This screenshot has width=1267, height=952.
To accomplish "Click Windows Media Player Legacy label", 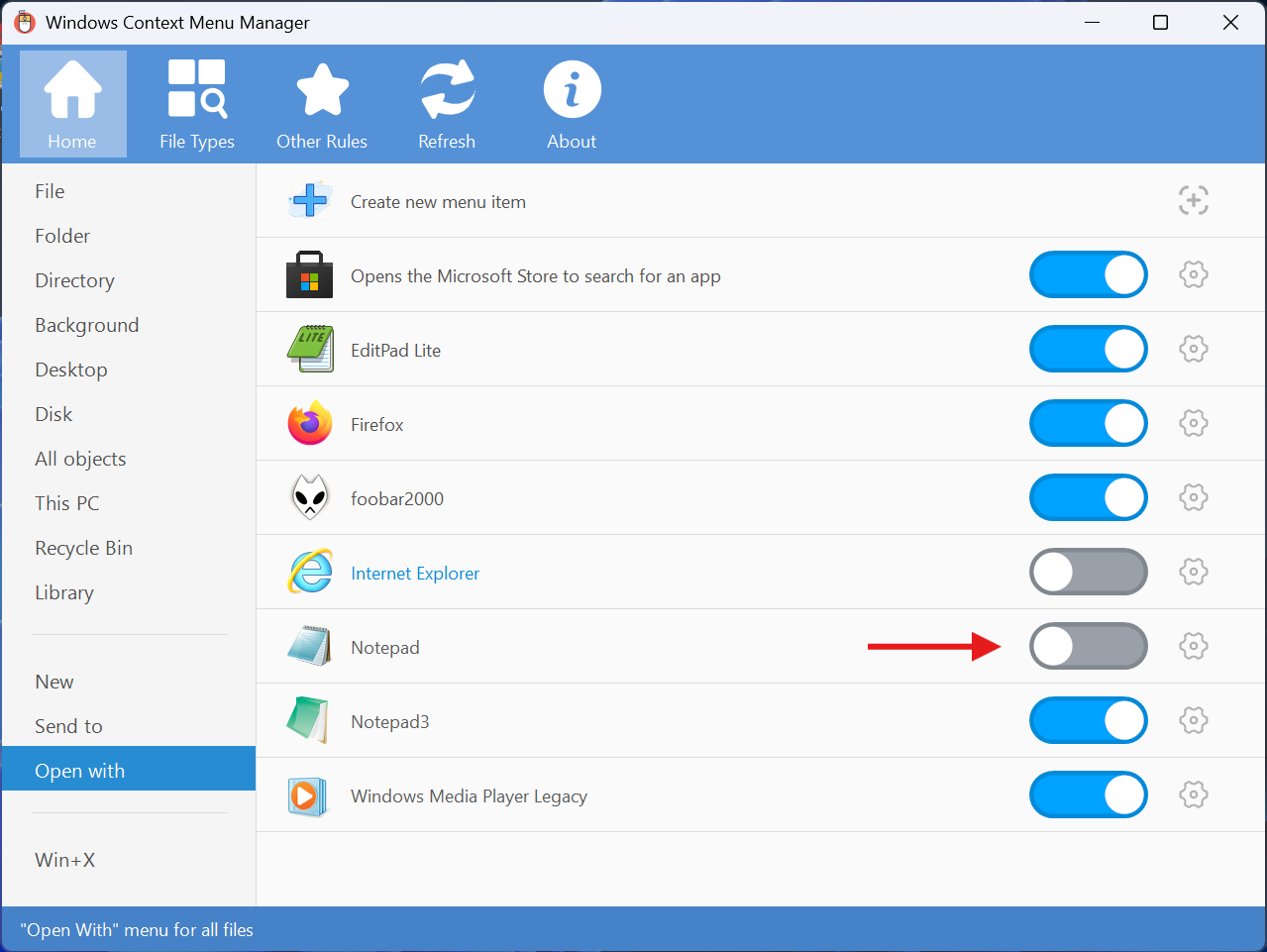I will tap(469, 796).
